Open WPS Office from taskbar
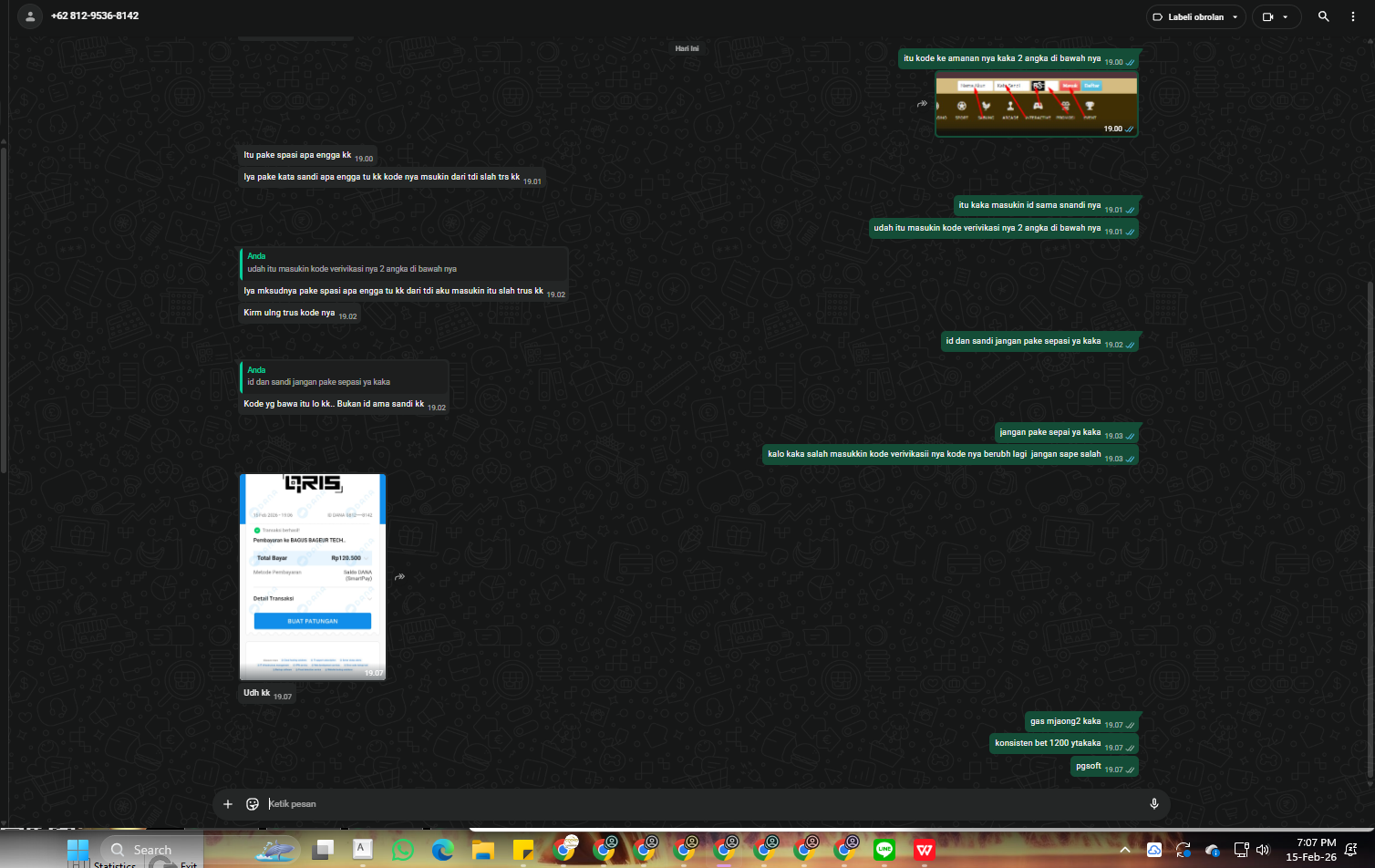Screen dimensions: 1375x868 pyautogui.click(x=925, y=850)
